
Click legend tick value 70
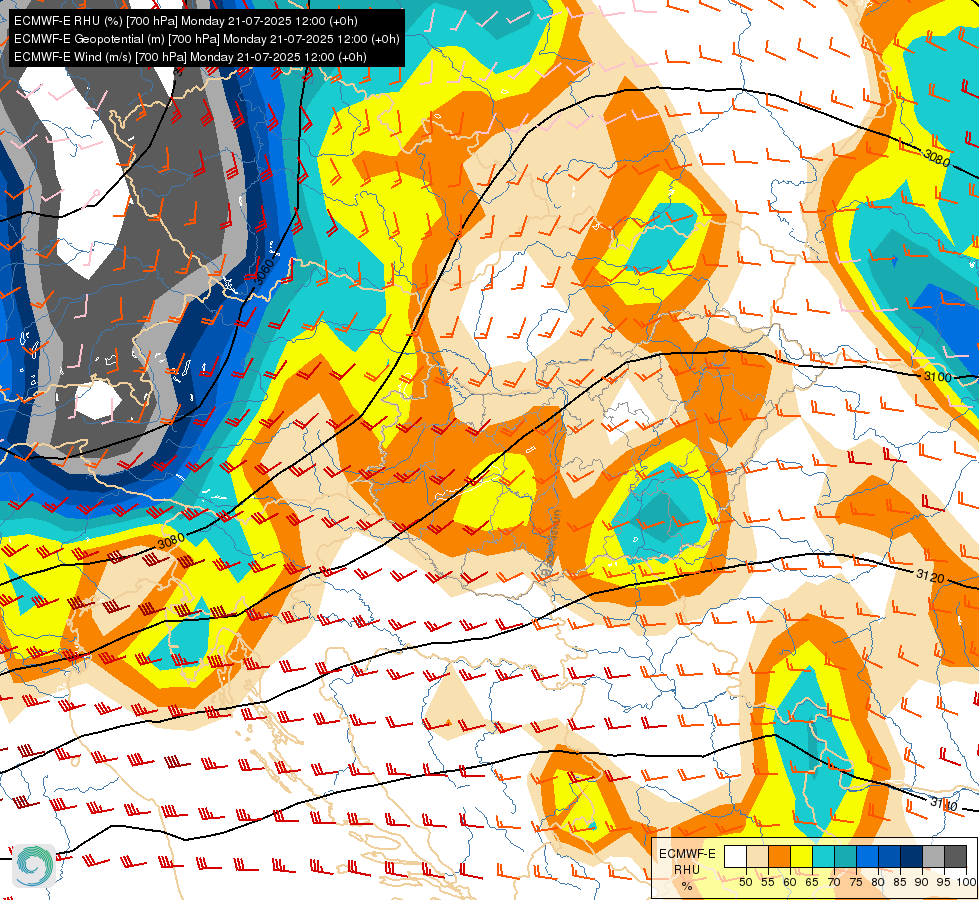(834, 883)
